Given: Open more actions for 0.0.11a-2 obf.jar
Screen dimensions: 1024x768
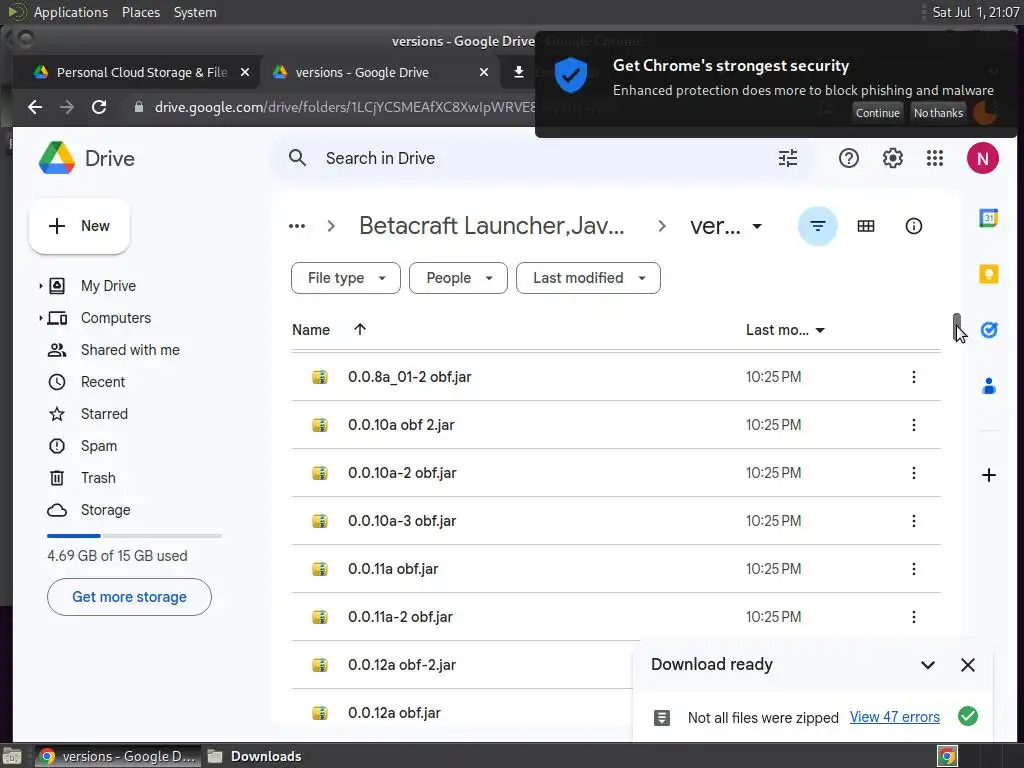Looking at the screenshot, I should coord(913,617).
